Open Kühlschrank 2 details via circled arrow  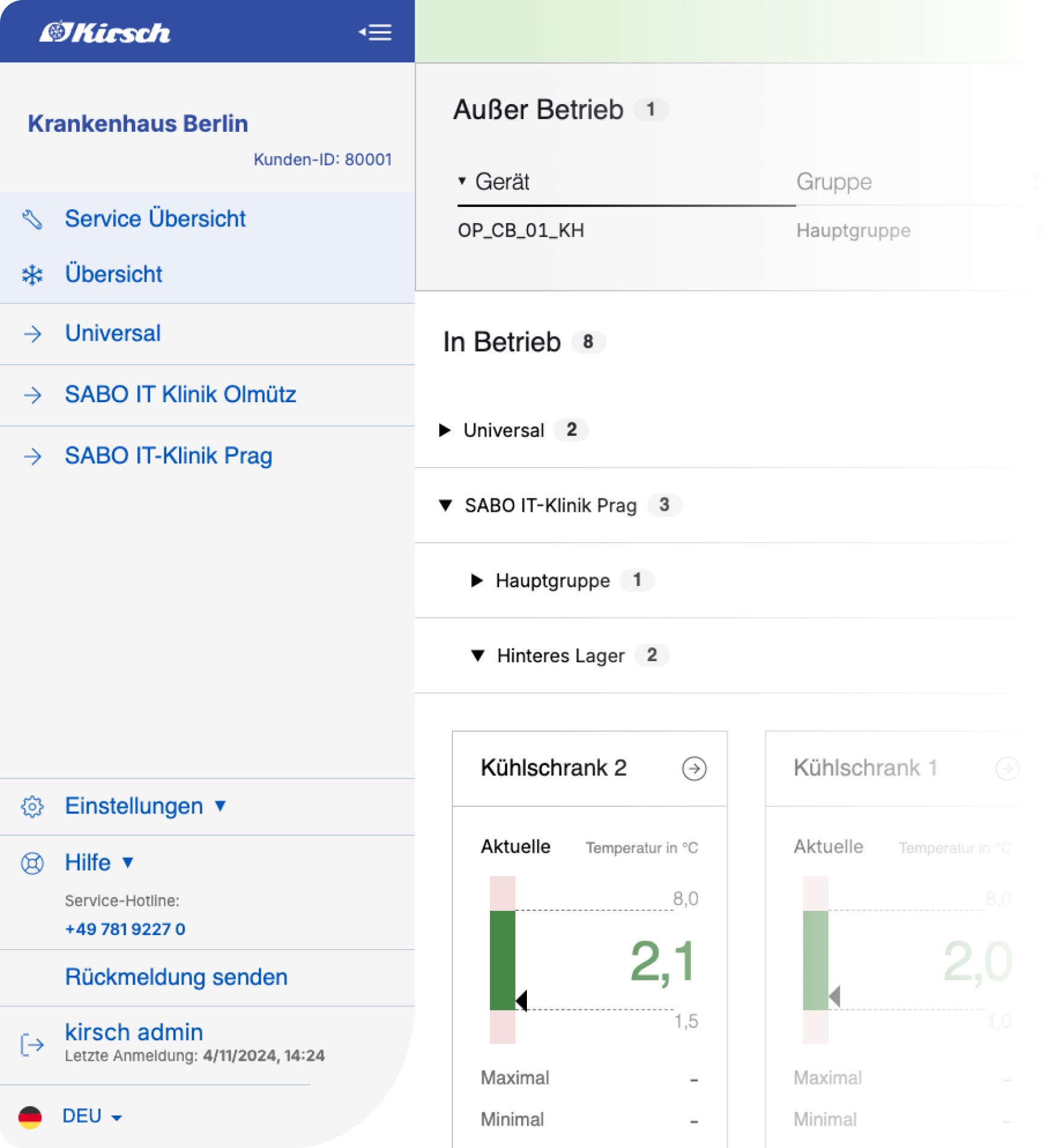pyautogui.click(x=694, y=769)
